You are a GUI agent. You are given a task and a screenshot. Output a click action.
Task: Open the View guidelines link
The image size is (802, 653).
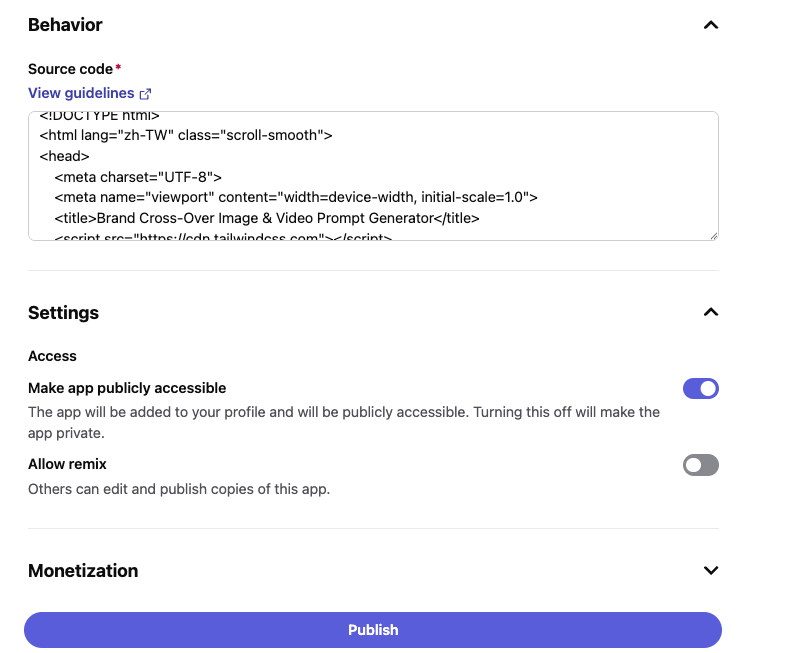coord(81,93)
